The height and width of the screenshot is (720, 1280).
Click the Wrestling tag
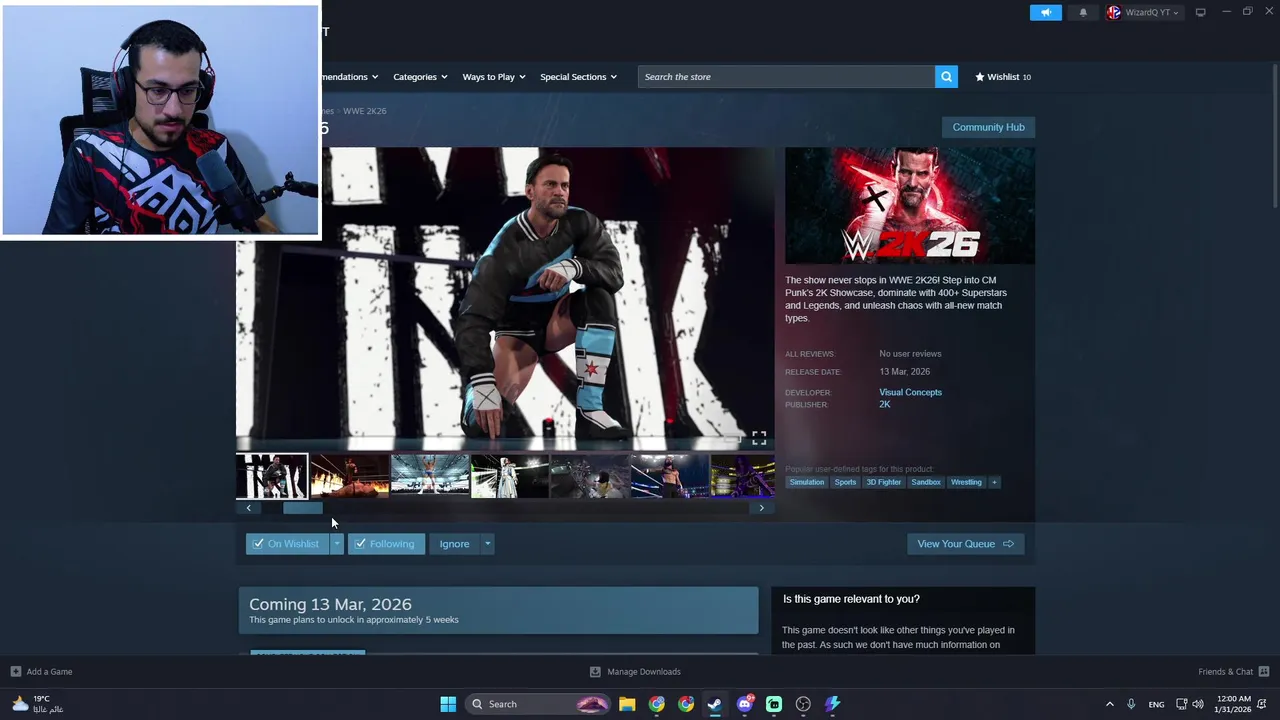pos(966,482)
